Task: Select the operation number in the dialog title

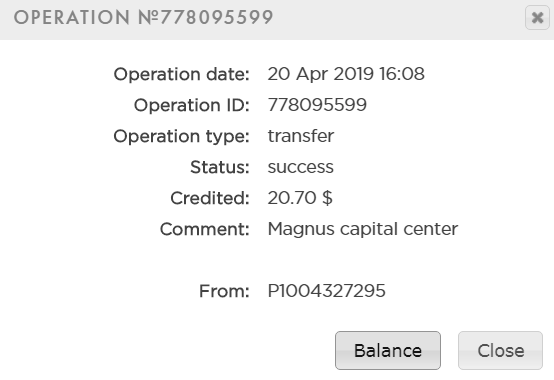Action: [206, 17]
